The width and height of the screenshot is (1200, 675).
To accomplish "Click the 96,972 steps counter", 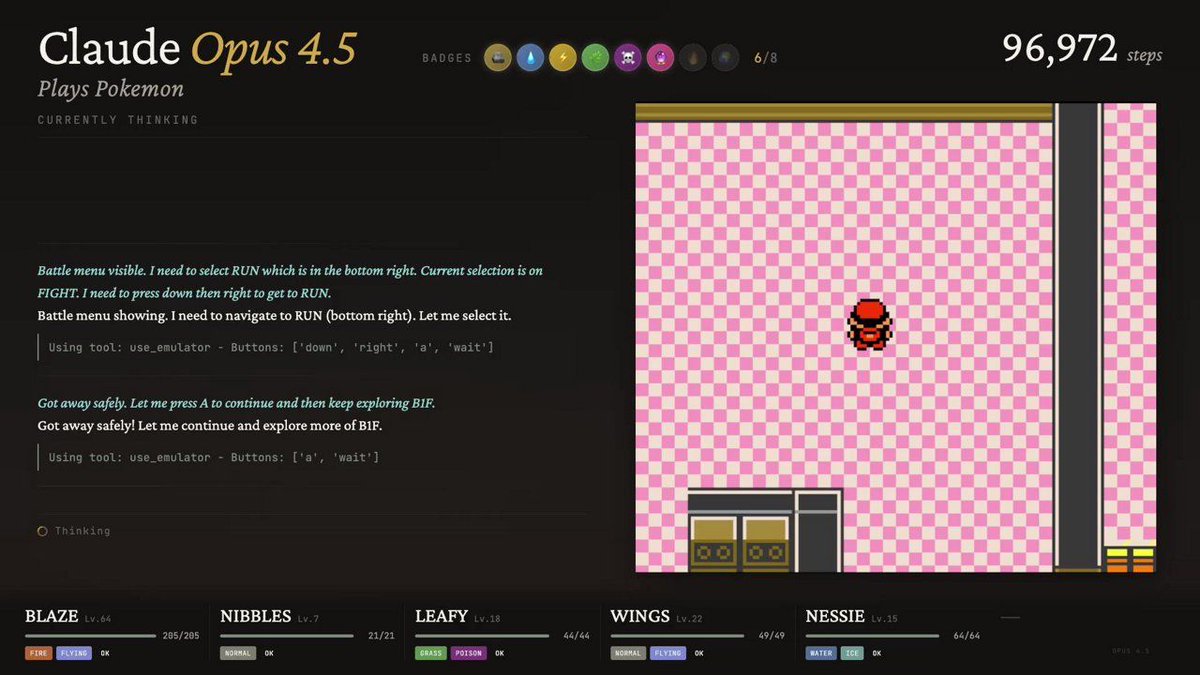I will click(1082, 49).
